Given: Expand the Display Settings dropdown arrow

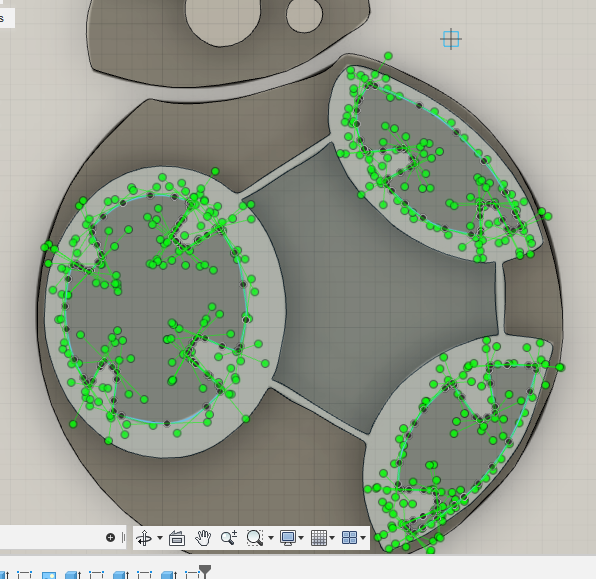Looking at the screenshot, I should point(301,538).
